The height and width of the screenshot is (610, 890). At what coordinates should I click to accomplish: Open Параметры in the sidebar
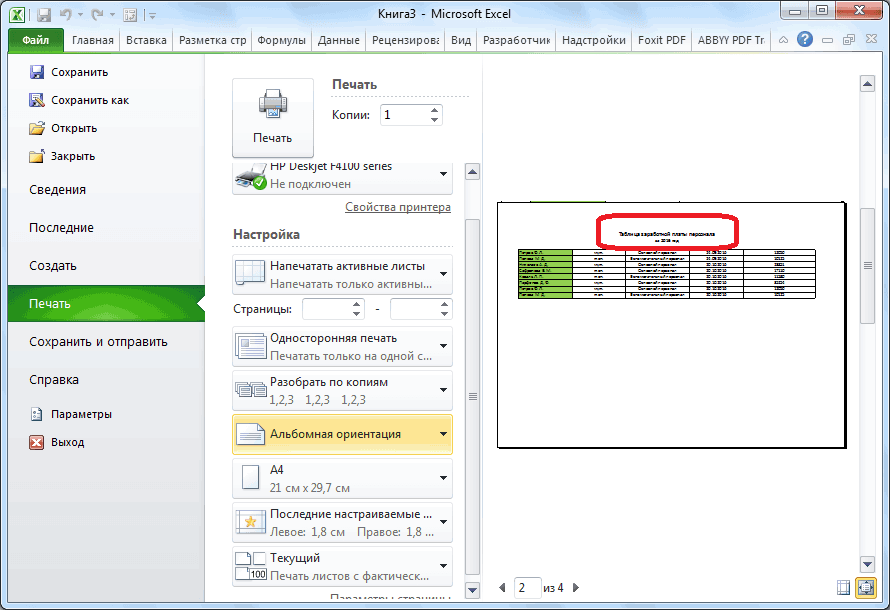[x=81, y=414]
